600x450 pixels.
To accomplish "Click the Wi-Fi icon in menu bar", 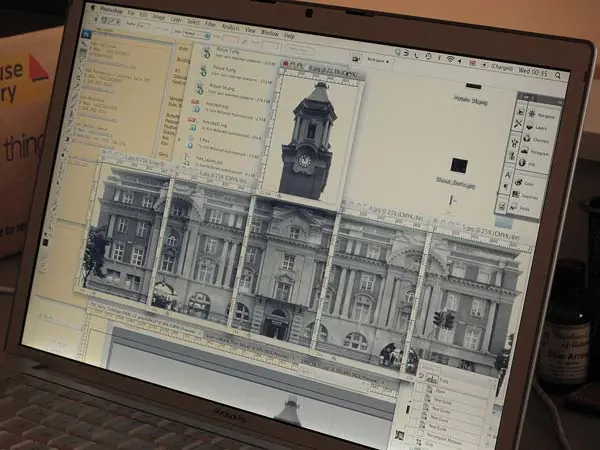I will click(451, 60).
